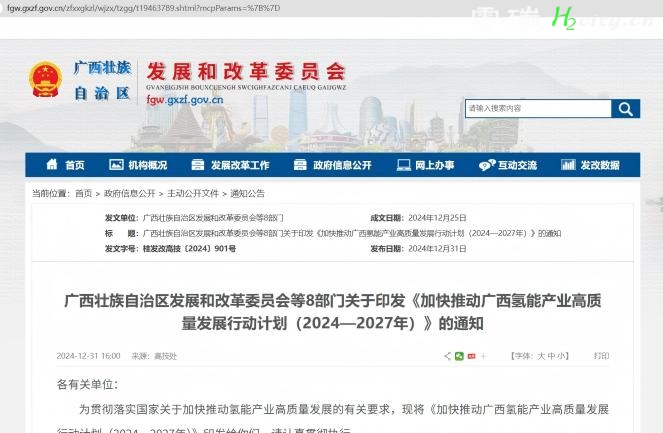The height and width of the screenshot is (433, 663).
Task: Click the chat bubble icon beside 互动交流
Action: pos(487,165)
